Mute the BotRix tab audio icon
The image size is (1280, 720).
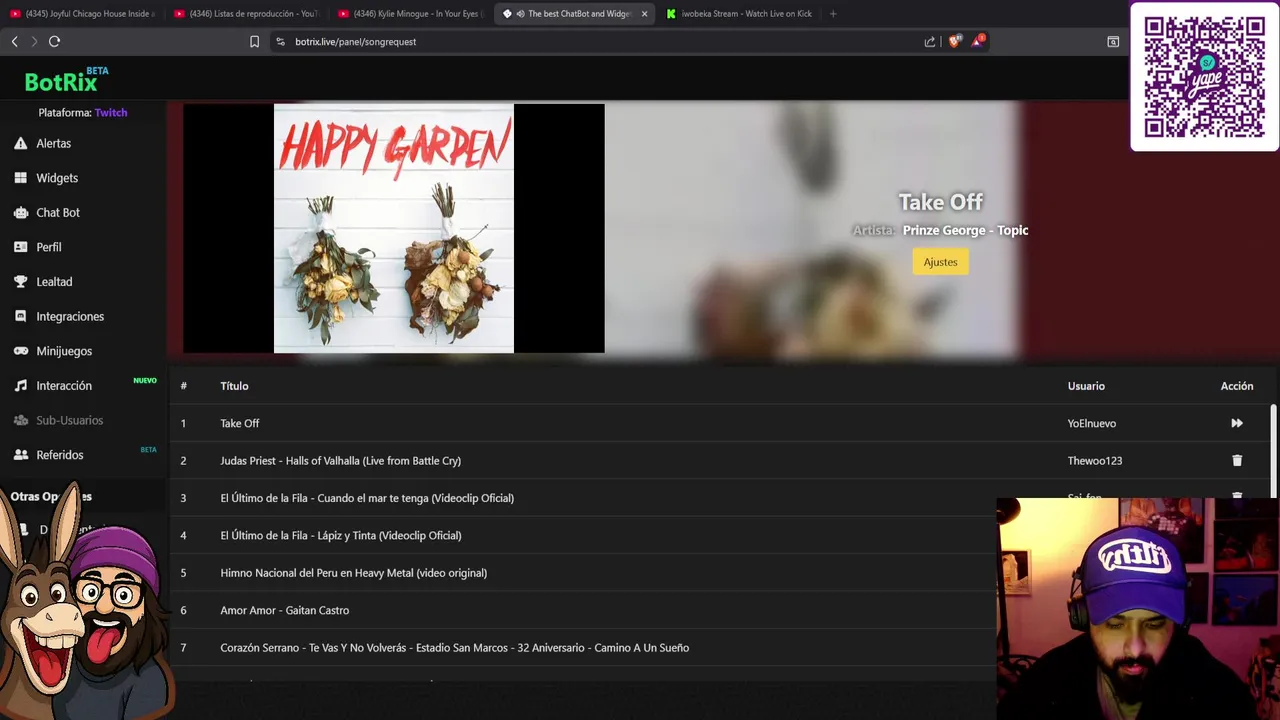point(520,14)
